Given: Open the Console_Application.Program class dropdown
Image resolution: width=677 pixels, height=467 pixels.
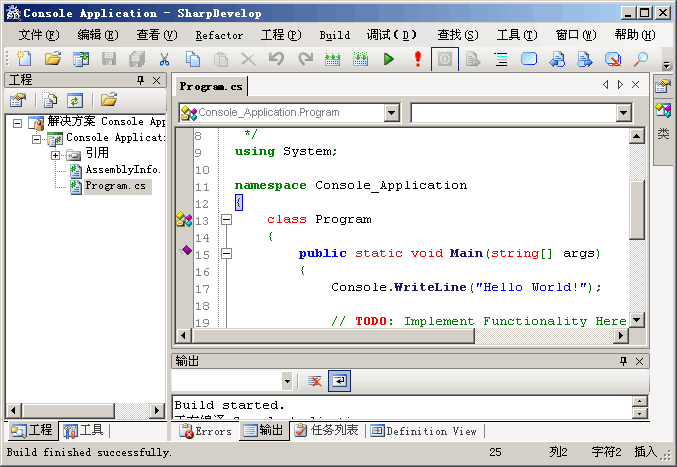Looking at the screenshot, I should tap(391, 113).
